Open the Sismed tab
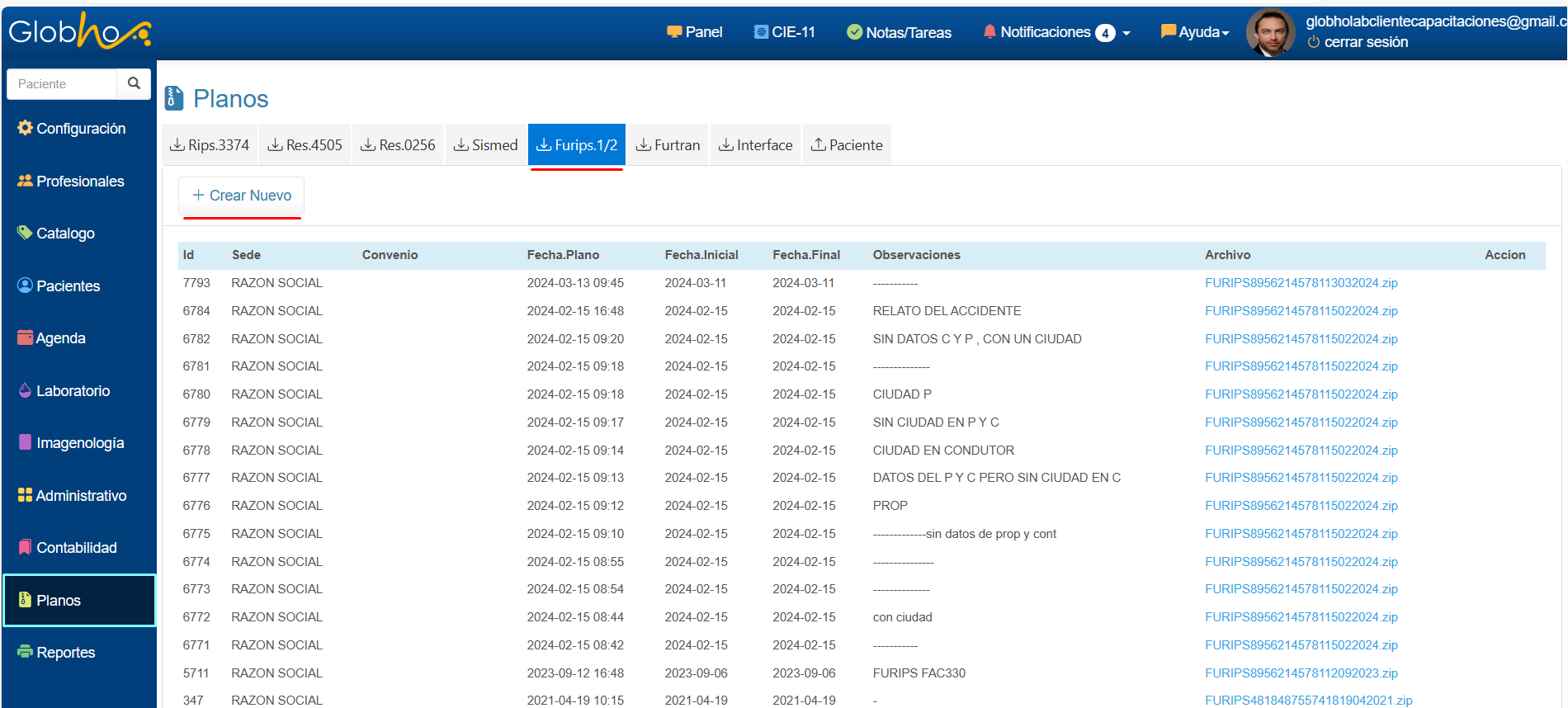 pyautogui.click(x=486, y=145)
